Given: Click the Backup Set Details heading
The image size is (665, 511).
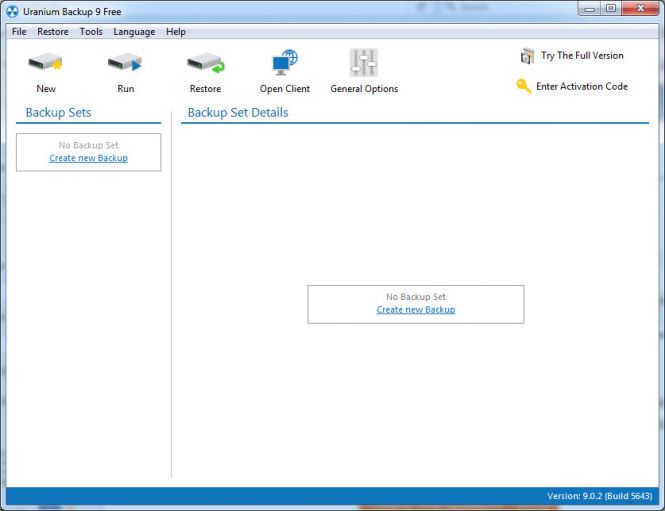Looking at the screenshot, I should point(238,112).
